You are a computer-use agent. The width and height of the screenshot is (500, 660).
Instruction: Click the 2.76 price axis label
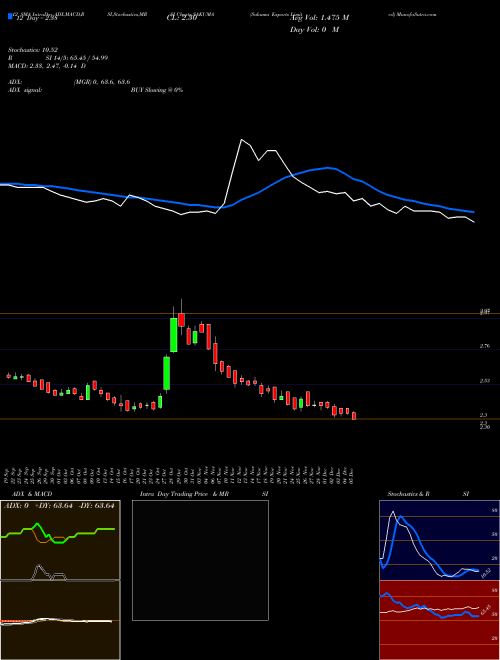[x=484, y=346]
